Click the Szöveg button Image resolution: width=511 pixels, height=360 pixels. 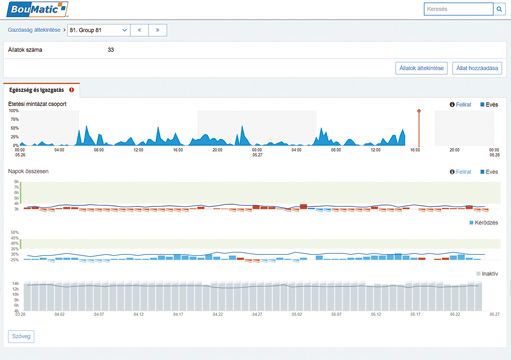point(21,336)
